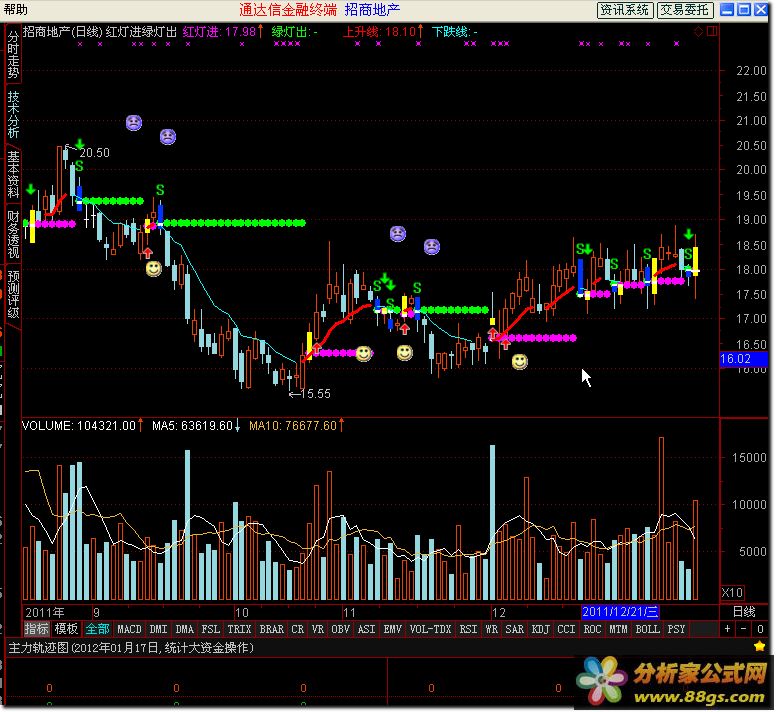Click the 招商地产(日线) chart title
The image size is (776, 712).
[x=63, y=32]
